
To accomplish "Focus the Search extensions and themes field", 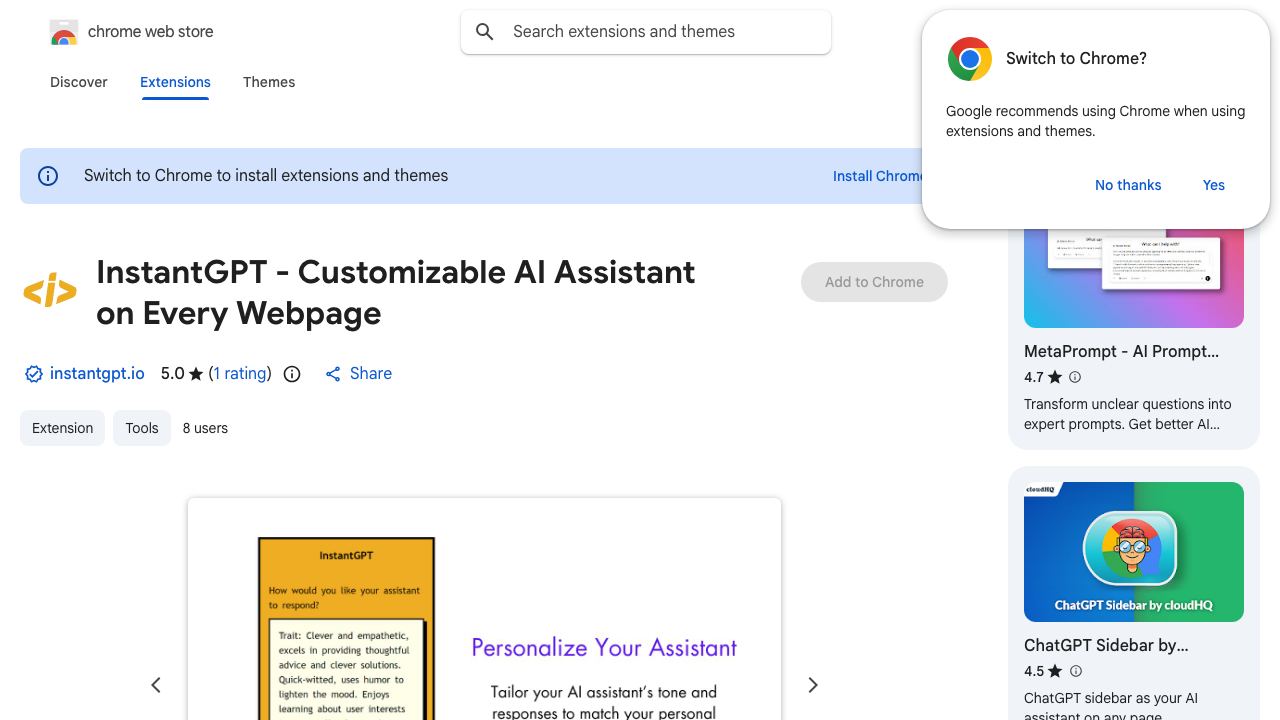I will 646,32.
